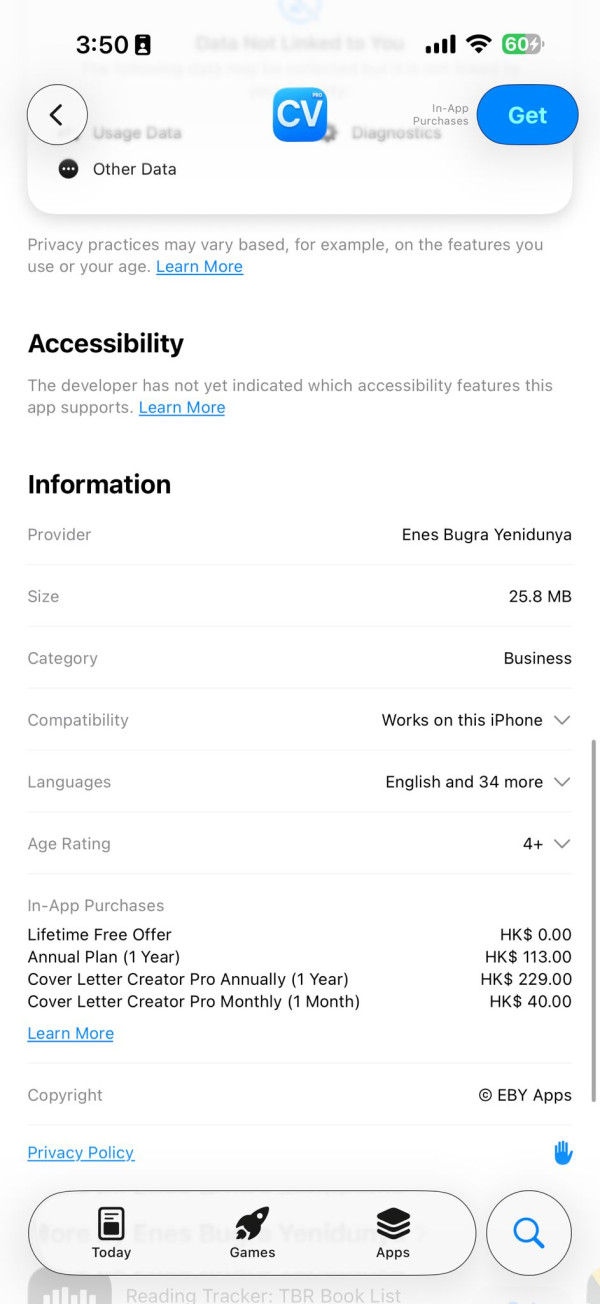Select the Games rocket icon
The image size is (600, 1304).
pos(252,1222)
